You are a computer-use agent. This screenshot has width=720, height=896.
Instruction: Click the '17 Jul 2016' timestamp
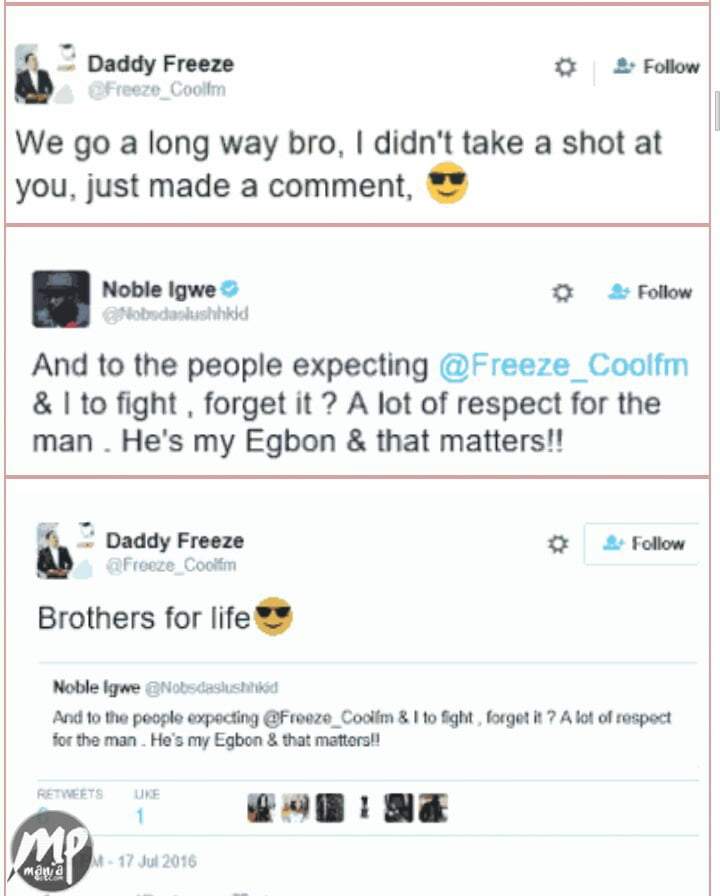click(147, 861)
